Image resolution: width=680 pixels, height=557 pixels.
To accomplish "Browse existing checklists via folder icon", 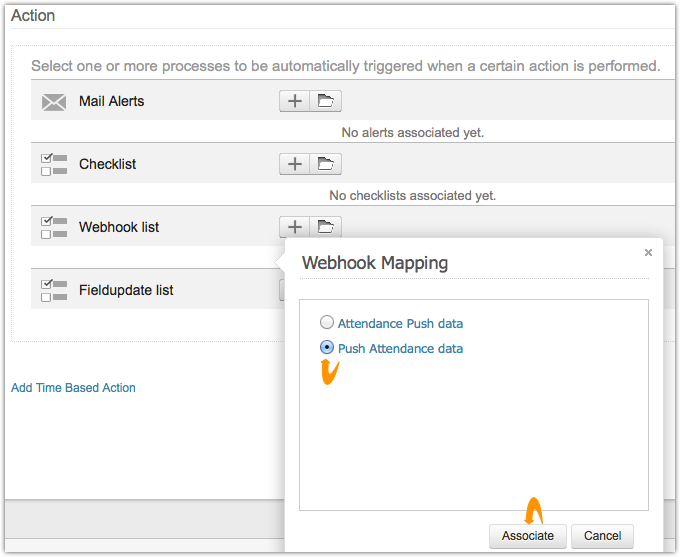I will (326, 164).
